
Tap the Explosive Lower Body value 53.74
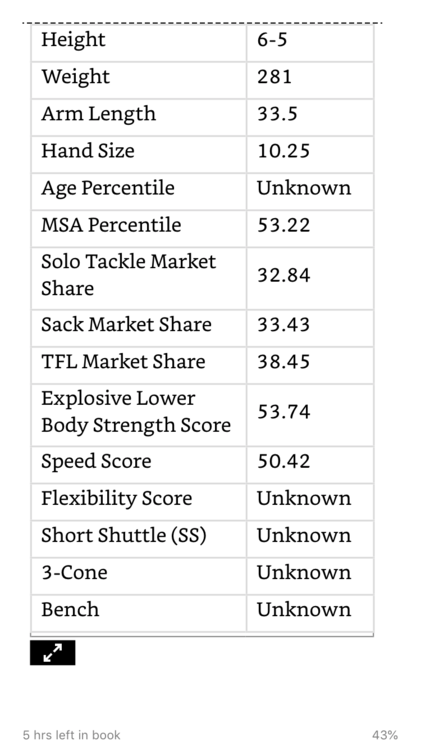click(x=284, y=412)
